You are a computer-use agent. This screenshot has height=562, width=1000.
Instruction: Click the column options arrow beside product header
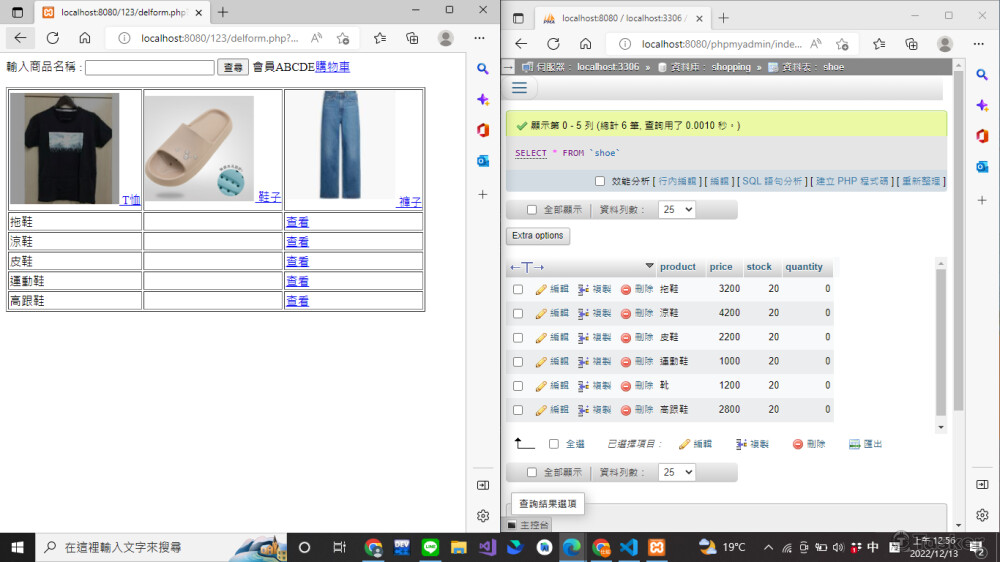[x=650, y=267]
